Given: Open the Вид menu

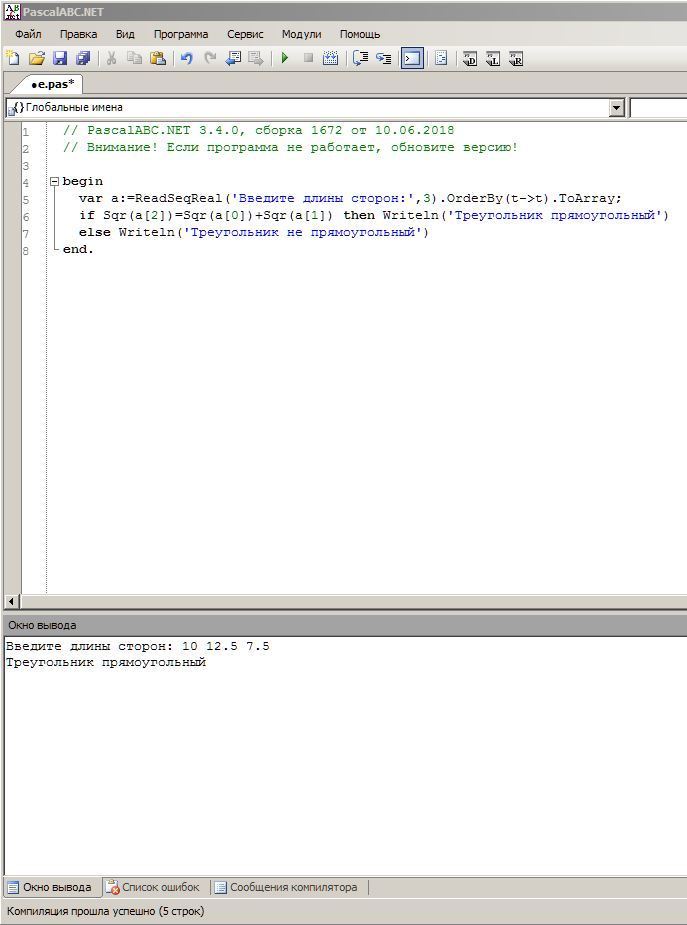Looking at the screenshot, I should 125,34.
